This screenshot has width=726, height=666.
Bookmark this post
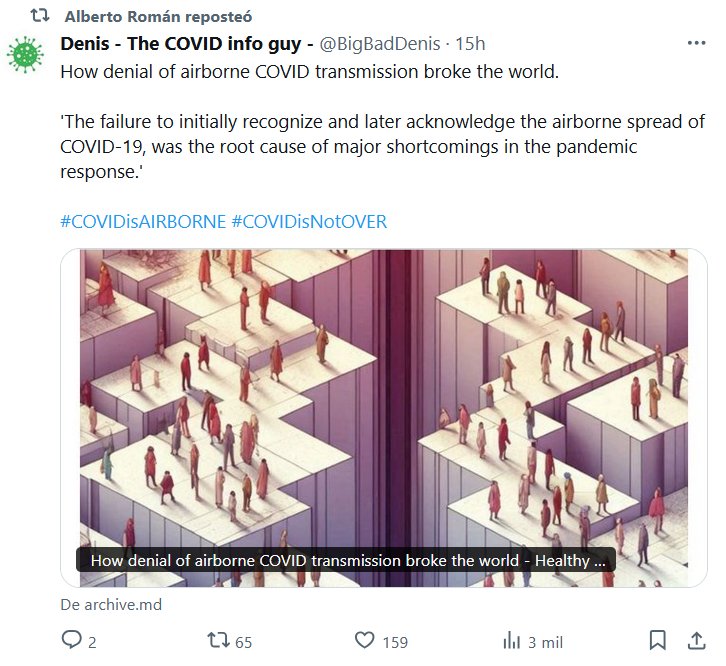tap(657, 640)
